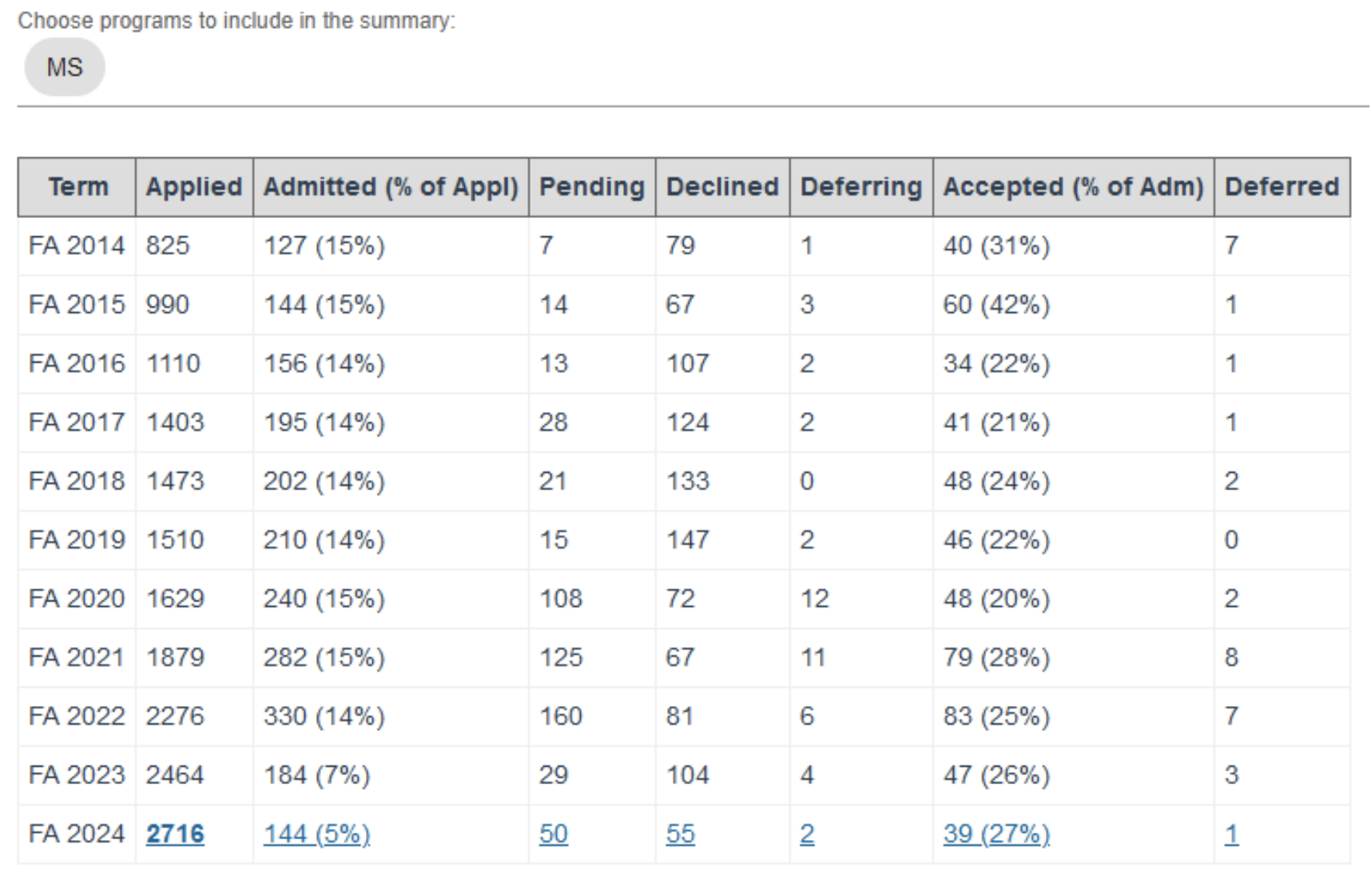Select the Deferred column header
Image resolution: width=1371 pixels, height=896 pixels.
point(1282,186)
